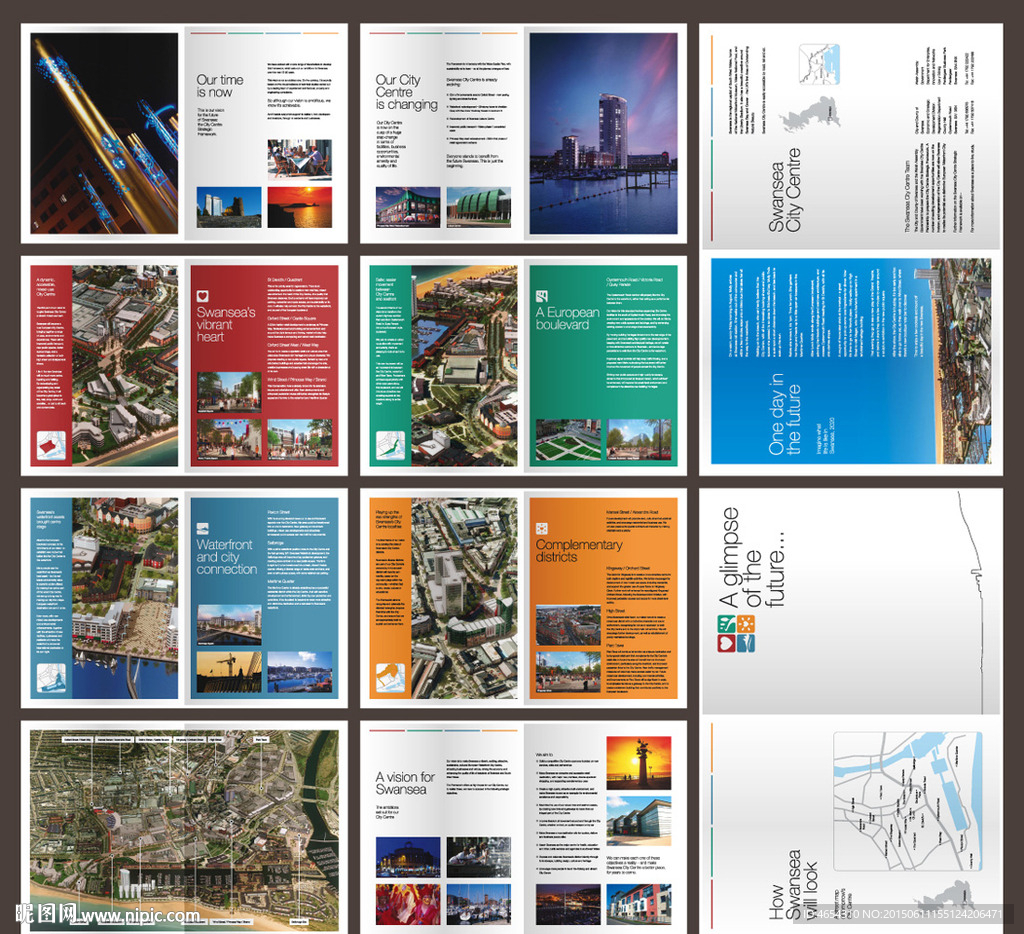Click the green square in glimpse logo
The height and width of the screenshot is (934, 1024).
[726, 624]
